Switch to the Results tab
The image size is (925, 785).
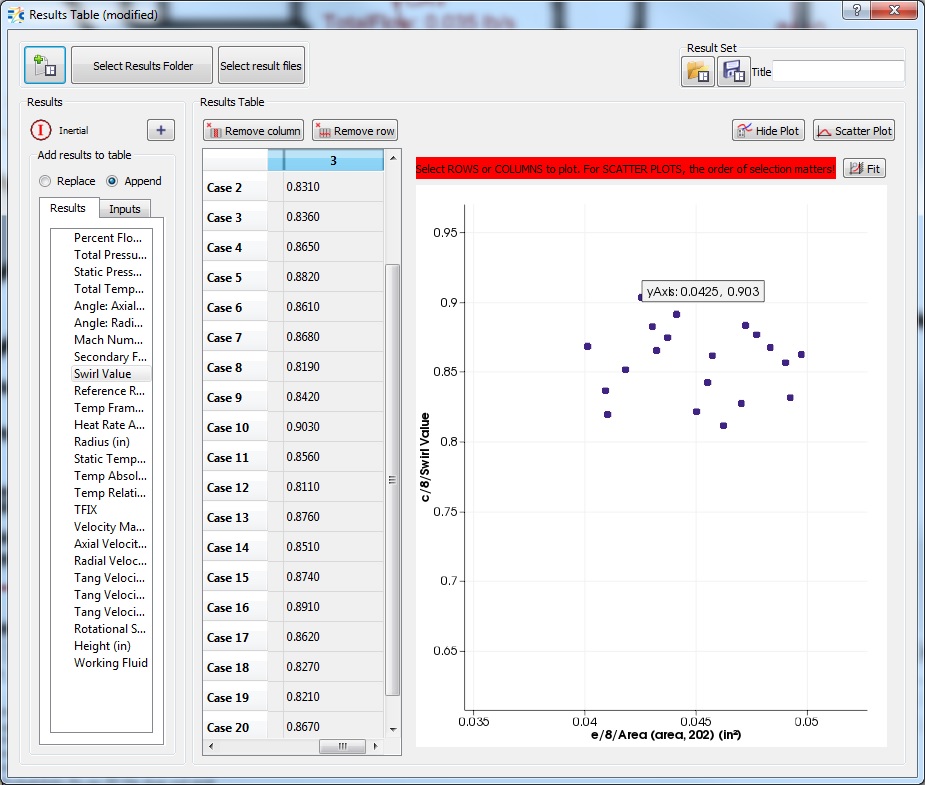(68, 208)
